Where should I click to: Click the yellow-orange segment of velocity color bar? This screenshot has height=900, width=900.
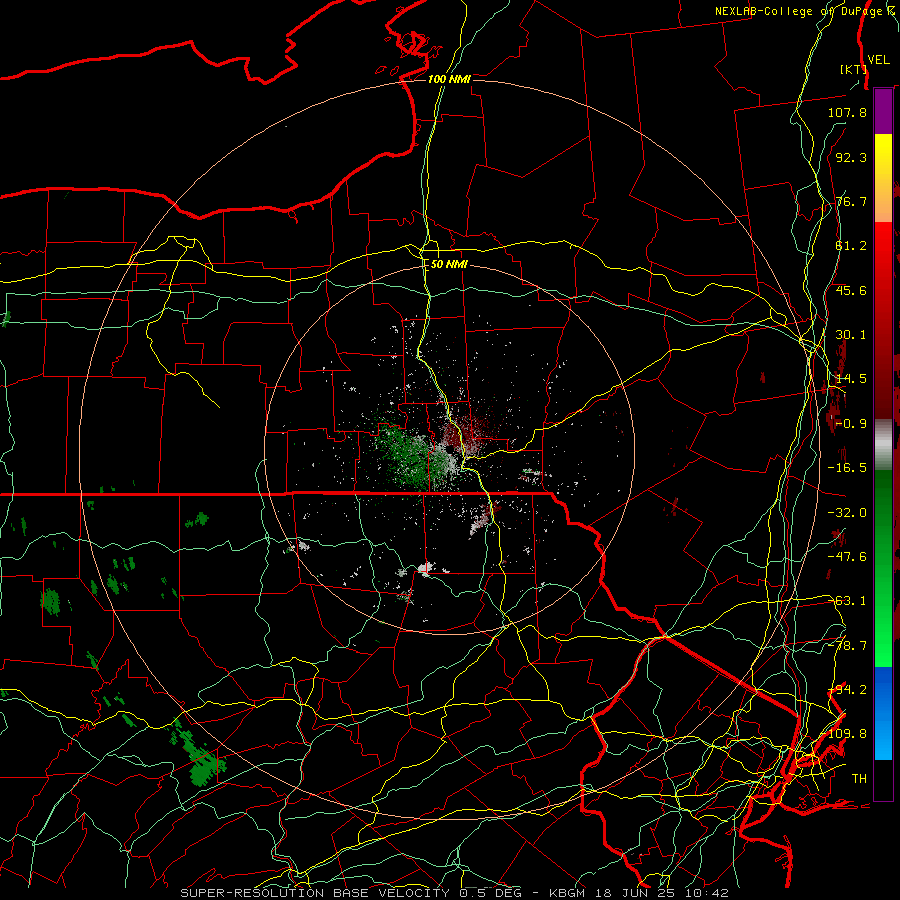pos(883,178)
